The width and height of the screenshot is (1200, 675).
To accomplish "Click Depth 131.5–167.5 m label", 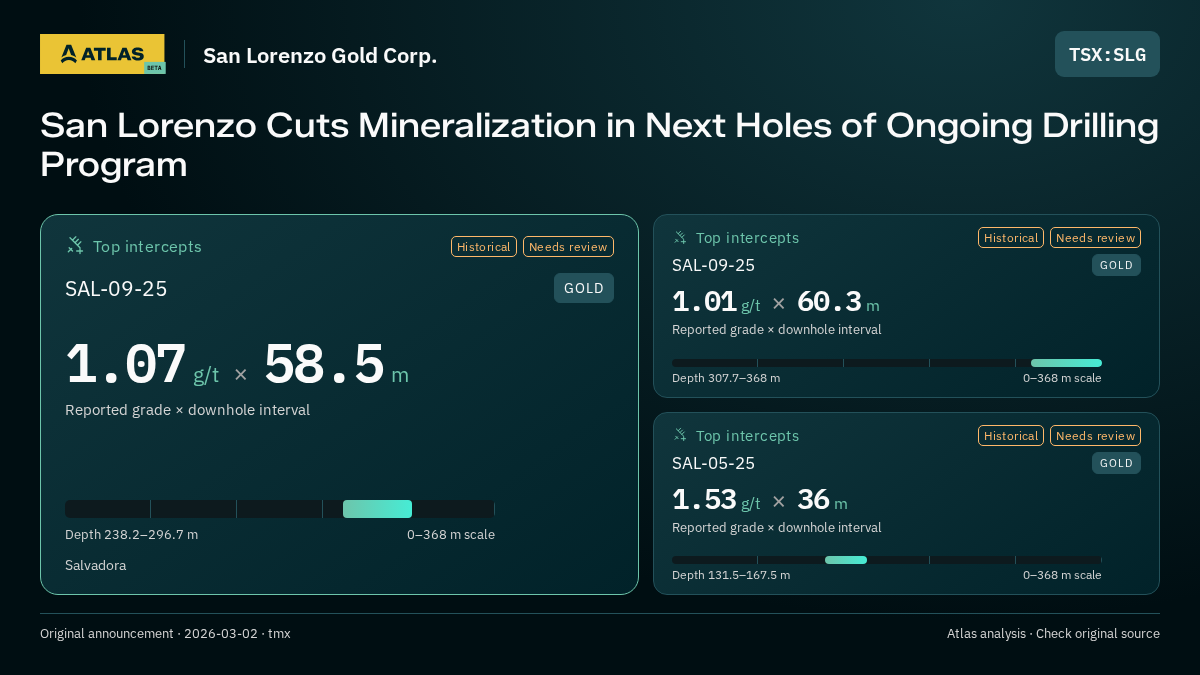I will pyautogui.click(x=731, y=575).
